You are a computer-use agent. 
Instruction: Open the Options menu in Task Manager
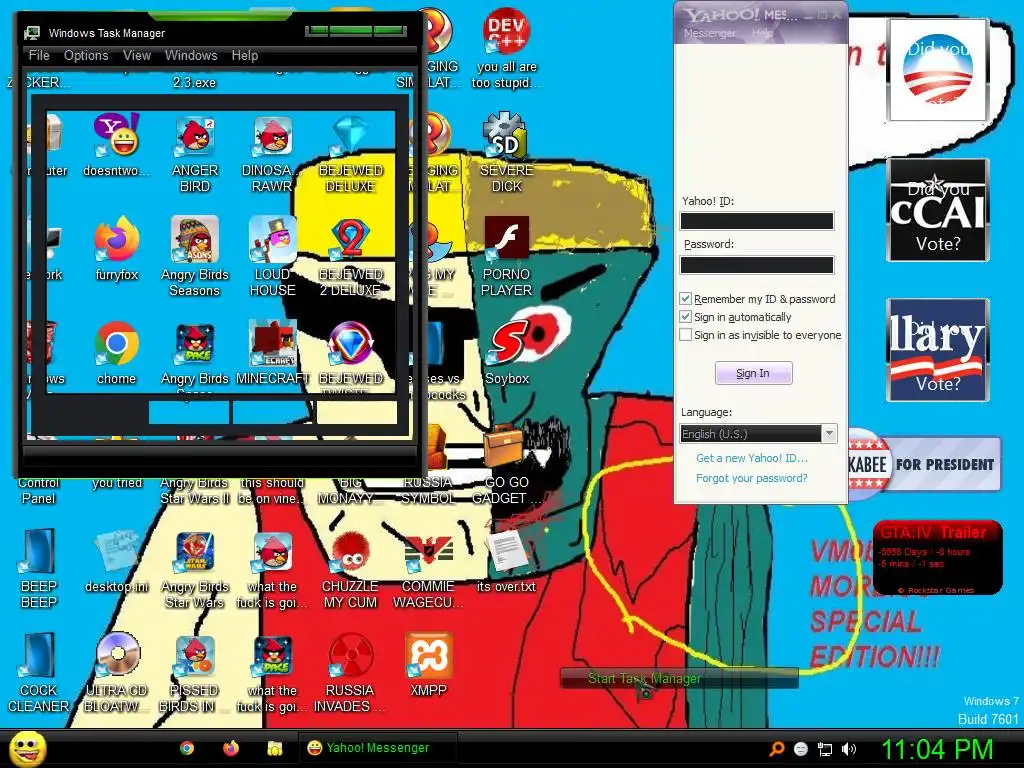click(x=86, y=56)
